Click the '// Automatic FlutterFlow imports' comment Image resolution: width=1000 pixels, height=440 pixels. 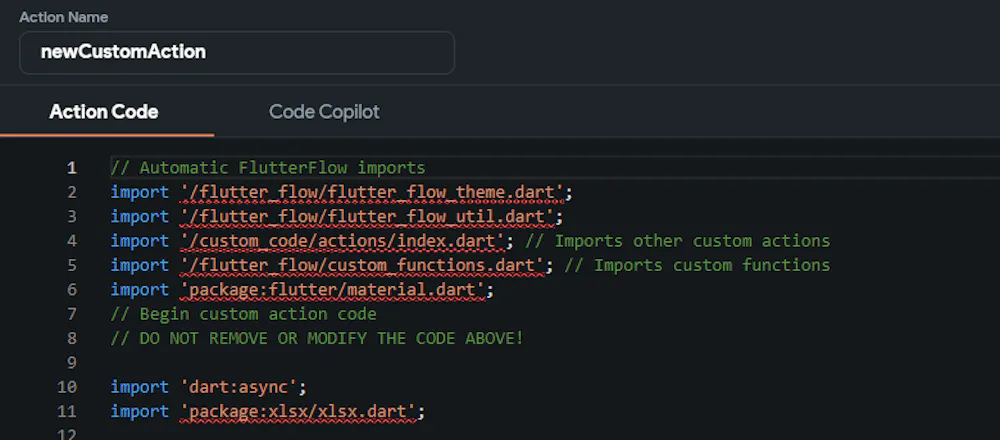point(268,168)
